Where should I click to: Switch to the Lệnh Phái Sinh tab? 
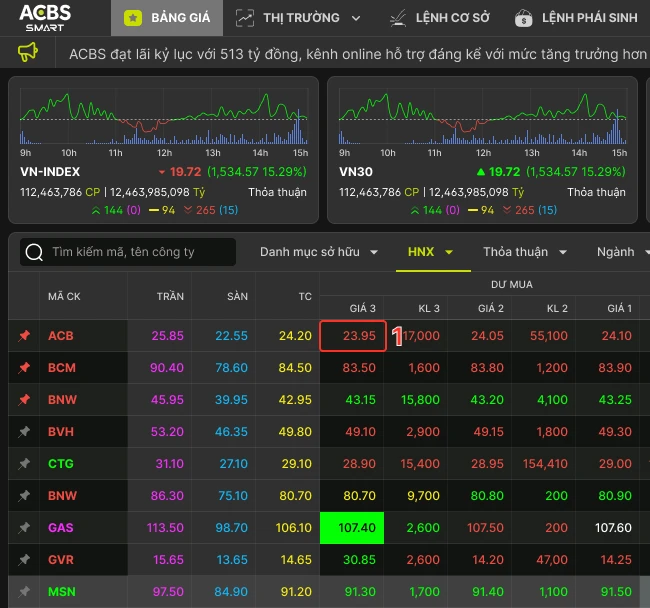coord(576,18)
